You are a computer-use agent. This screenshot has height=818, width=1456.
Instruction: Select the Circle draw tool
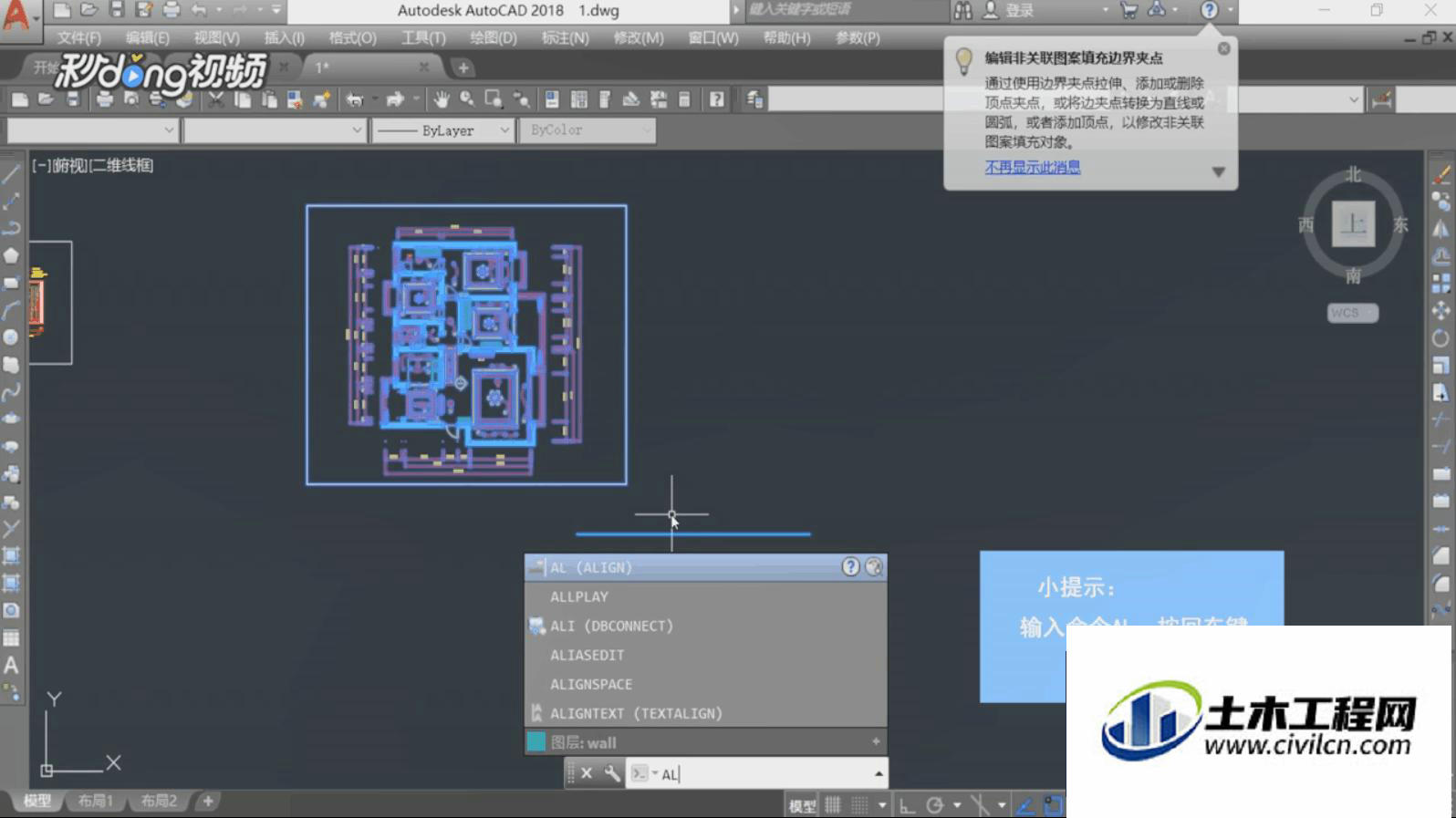11,337
